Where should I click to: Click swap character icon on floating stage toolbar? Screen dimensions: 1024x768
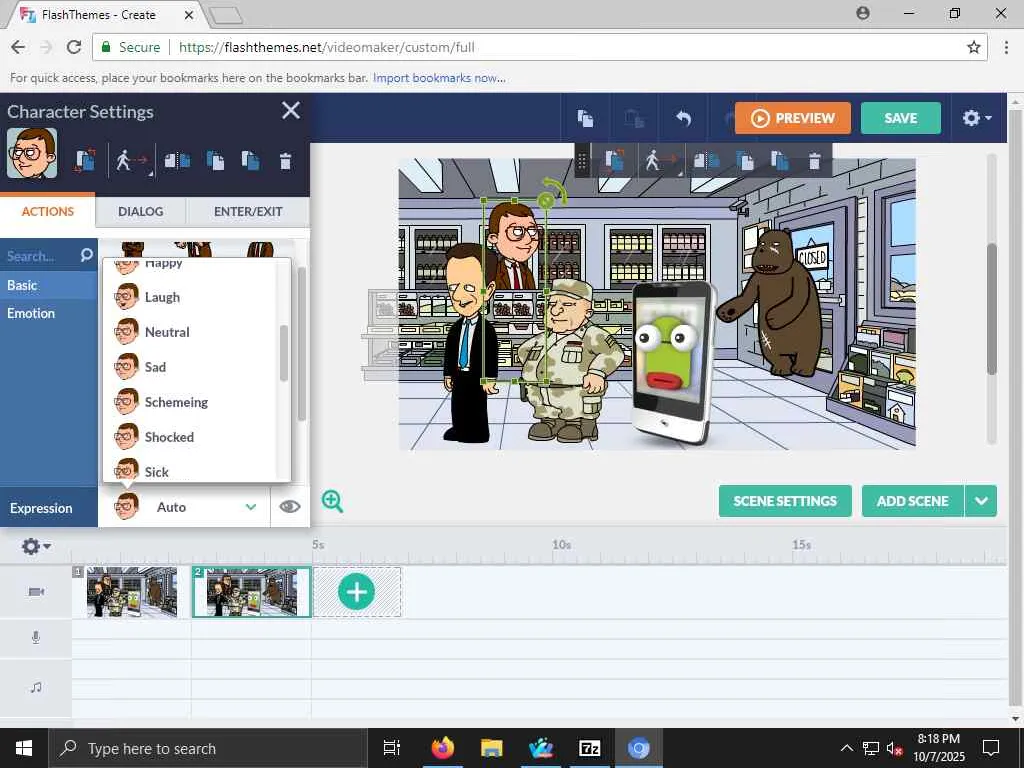click(x=614, y=161)
